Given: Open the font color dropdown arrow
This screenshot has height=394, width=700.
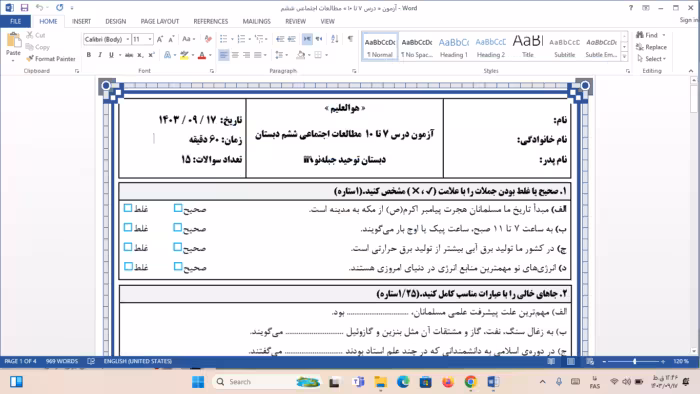Looking at the screenshot, I should (210, 55).
